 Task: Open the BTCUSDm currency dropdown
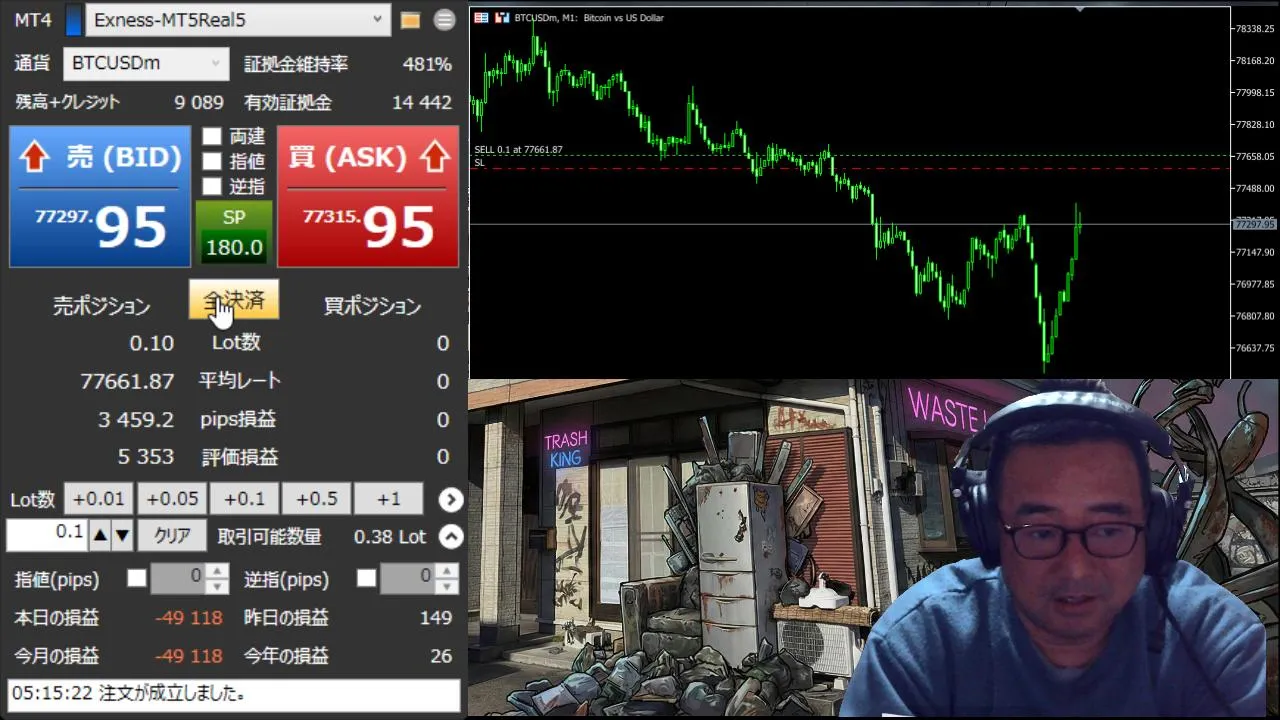[x=146, y=63]
